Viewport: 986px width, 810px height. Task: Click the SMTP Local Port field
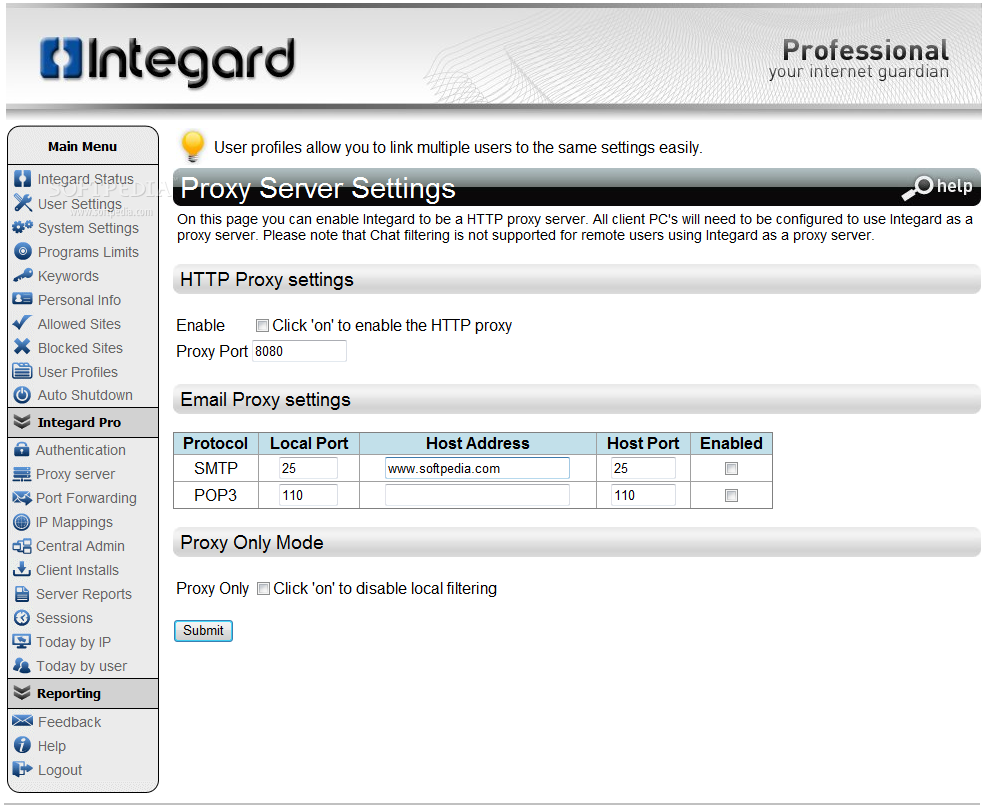[x=308, y=469]
